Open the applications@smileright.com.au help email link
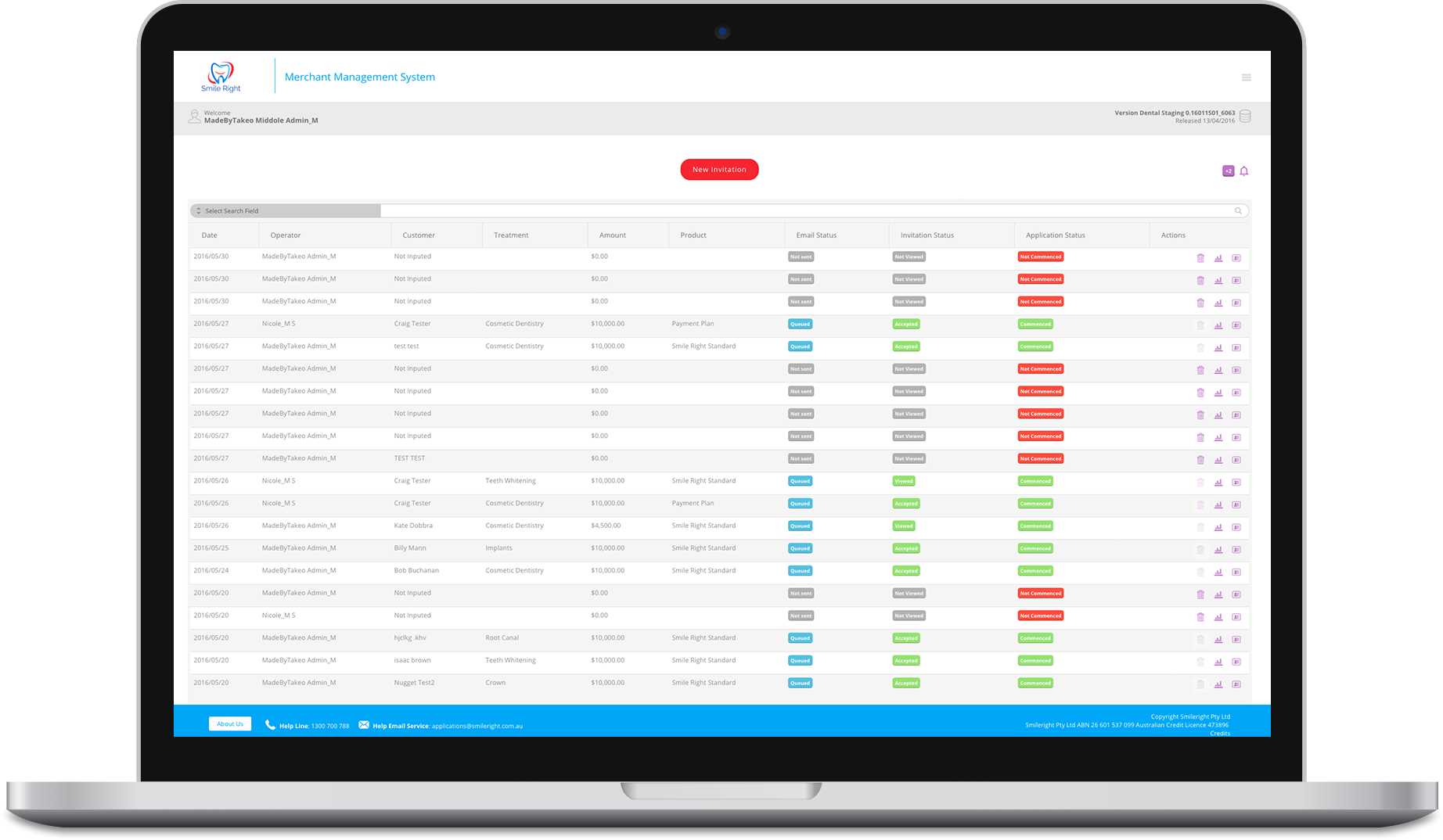 point(477,726)
